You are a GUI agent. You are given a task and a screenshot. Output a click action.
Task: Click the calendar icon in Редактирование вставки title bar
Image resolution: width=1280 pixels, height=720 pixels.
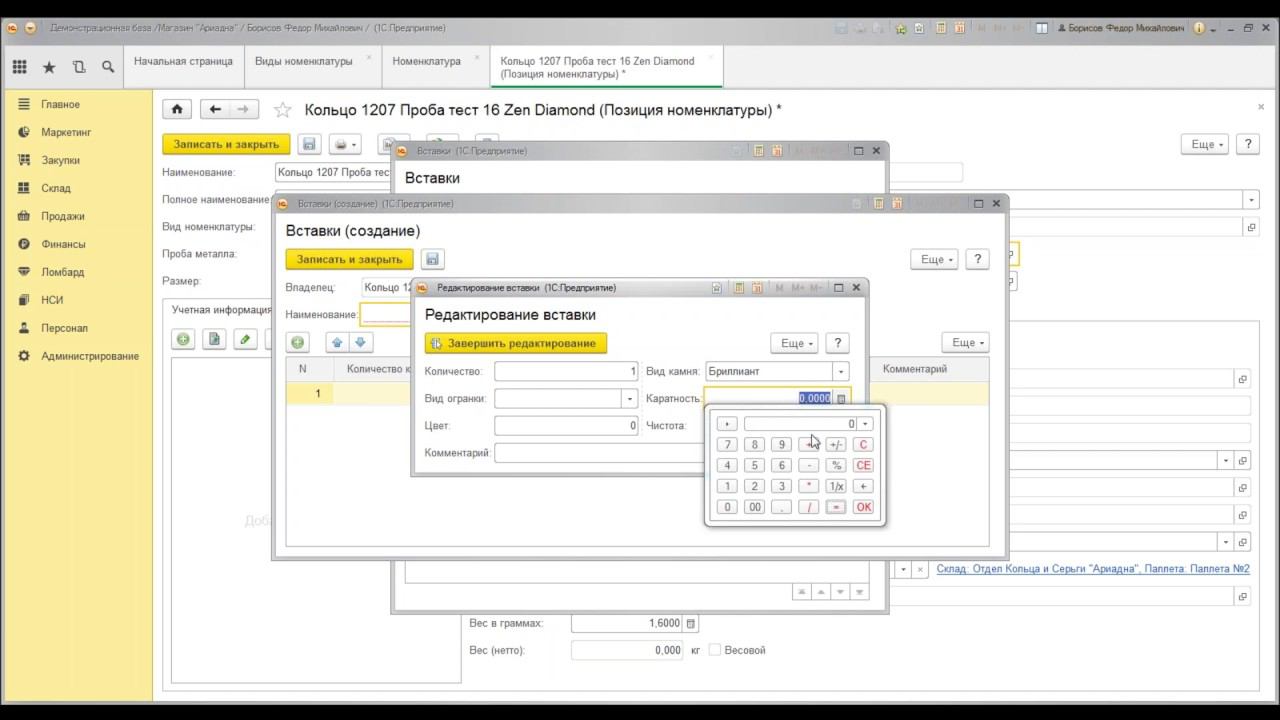click(758, 288)
